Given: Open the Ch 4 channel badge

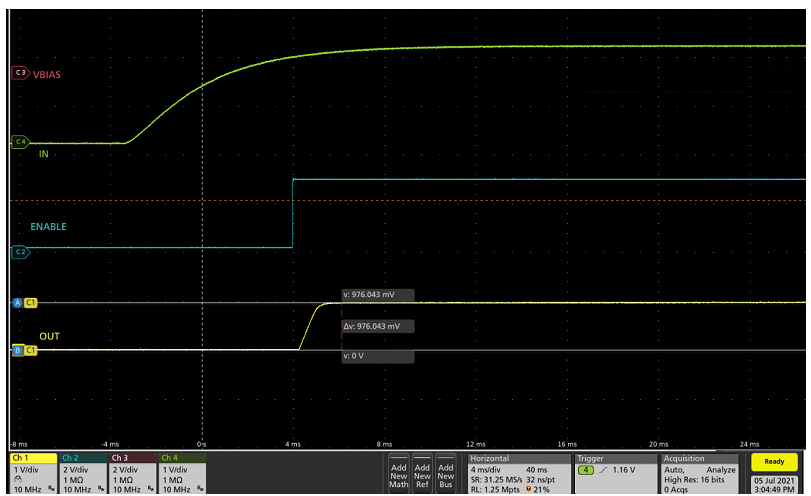Looking at the screenshot, I should coord(182,473).
